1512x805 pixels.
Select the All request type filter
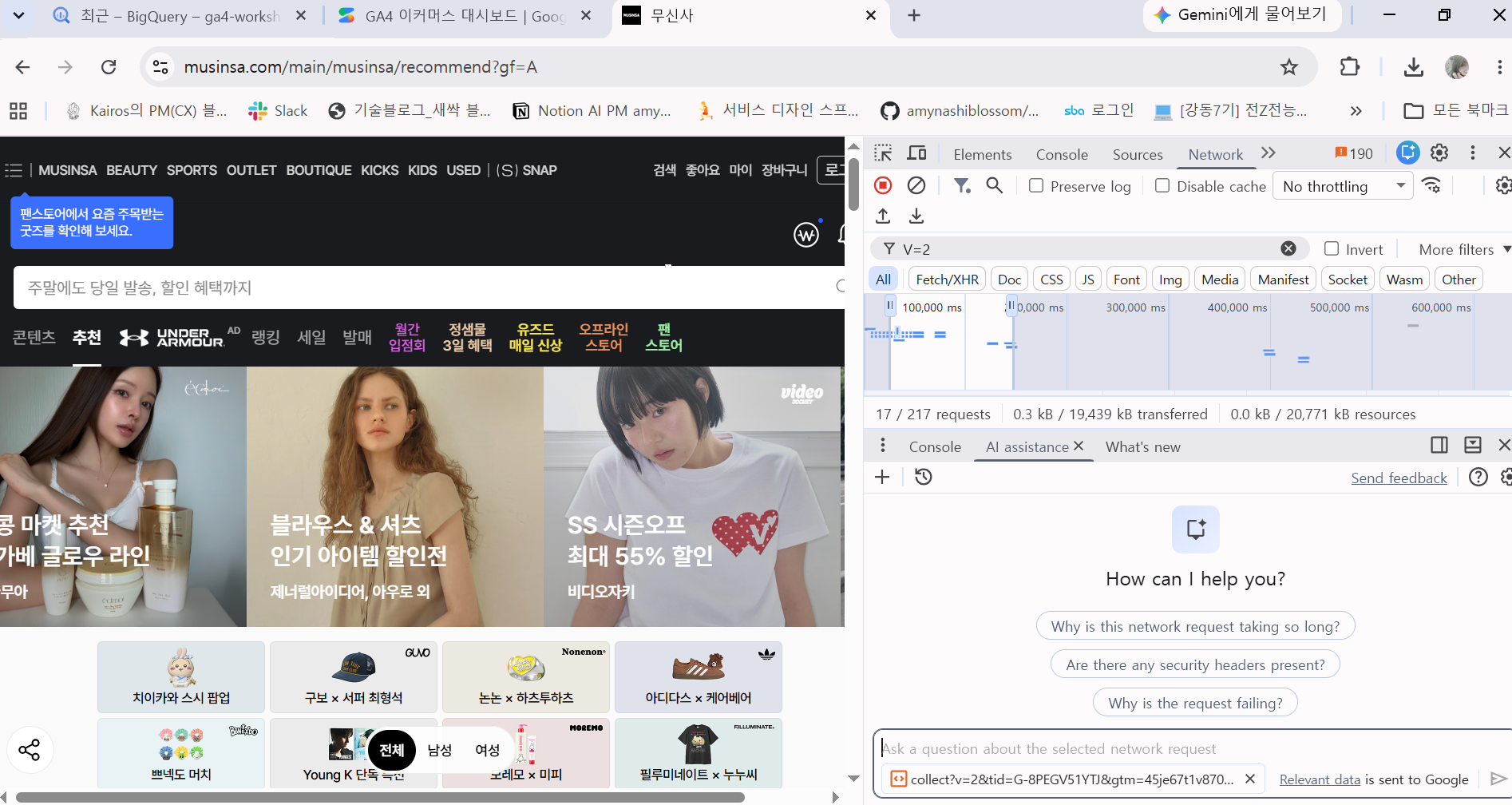tap(883, 280)
